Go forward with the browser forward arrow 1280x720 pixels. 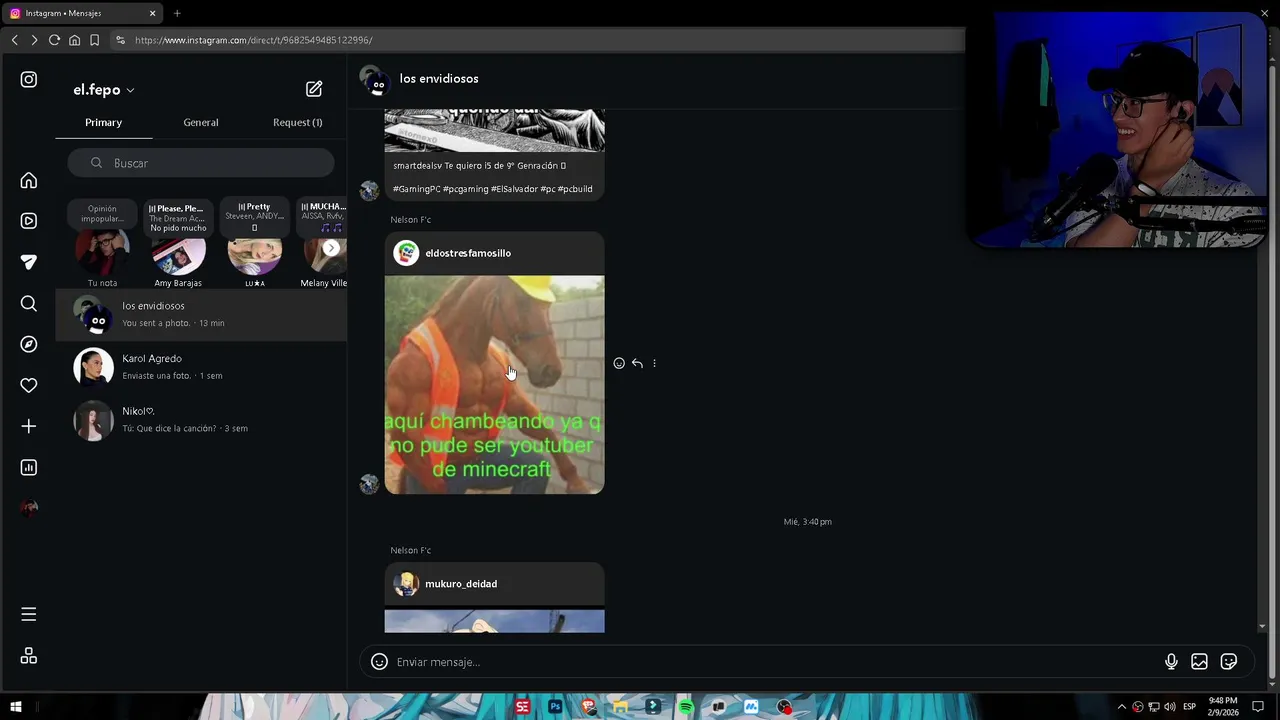tap(34, 40)
